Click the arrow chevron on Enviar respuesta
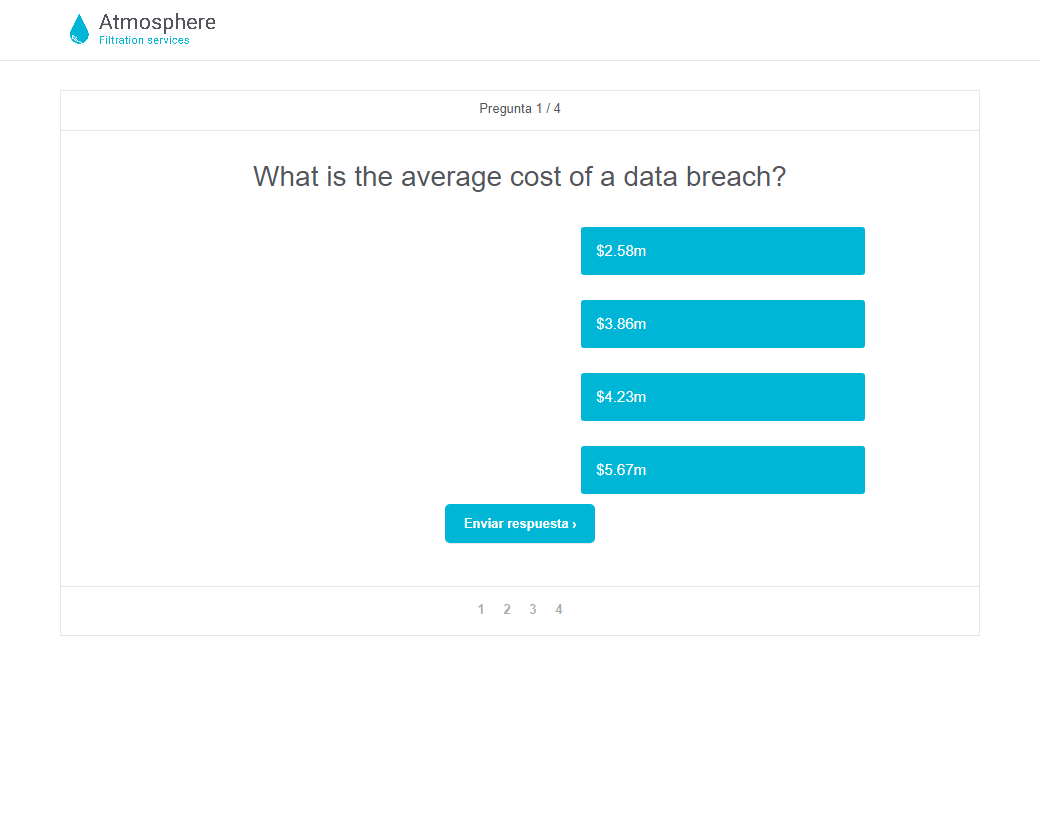This screenshot has width=1040, height=820. coord(574,525)
